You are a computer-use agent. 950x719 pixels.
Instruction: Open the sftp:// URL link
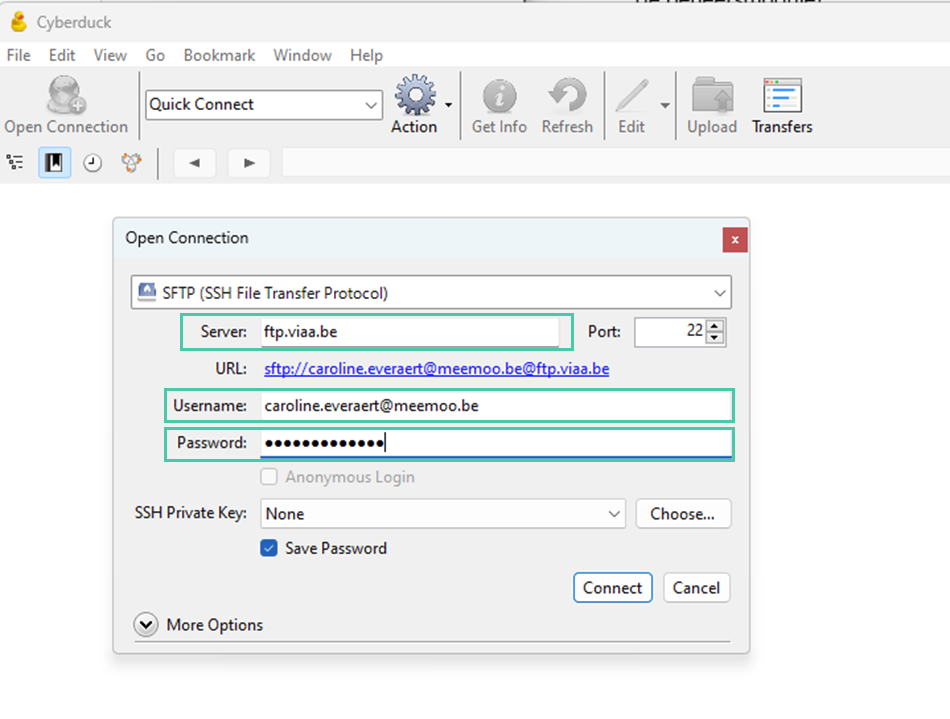click(x=437, y=369)
